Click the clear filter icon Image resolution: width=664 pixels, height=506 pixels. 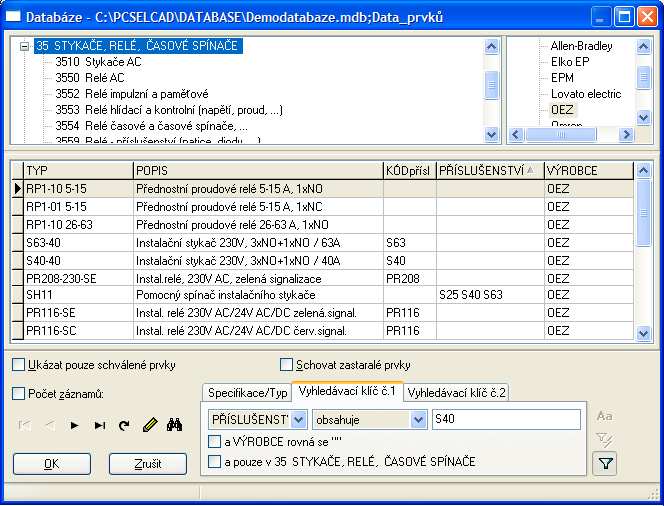(x=604, y=440)
